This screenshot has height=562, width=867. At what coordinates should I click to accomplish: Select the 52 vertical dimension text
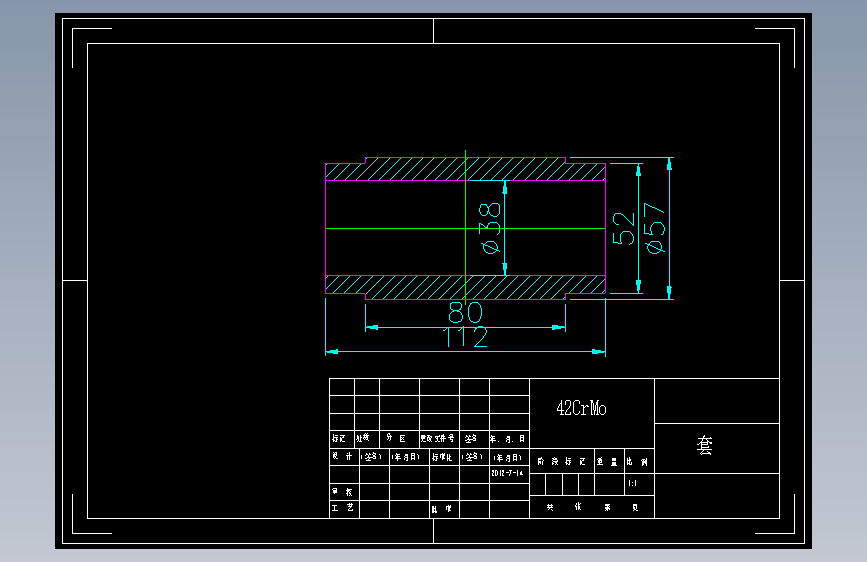point(624,228)
